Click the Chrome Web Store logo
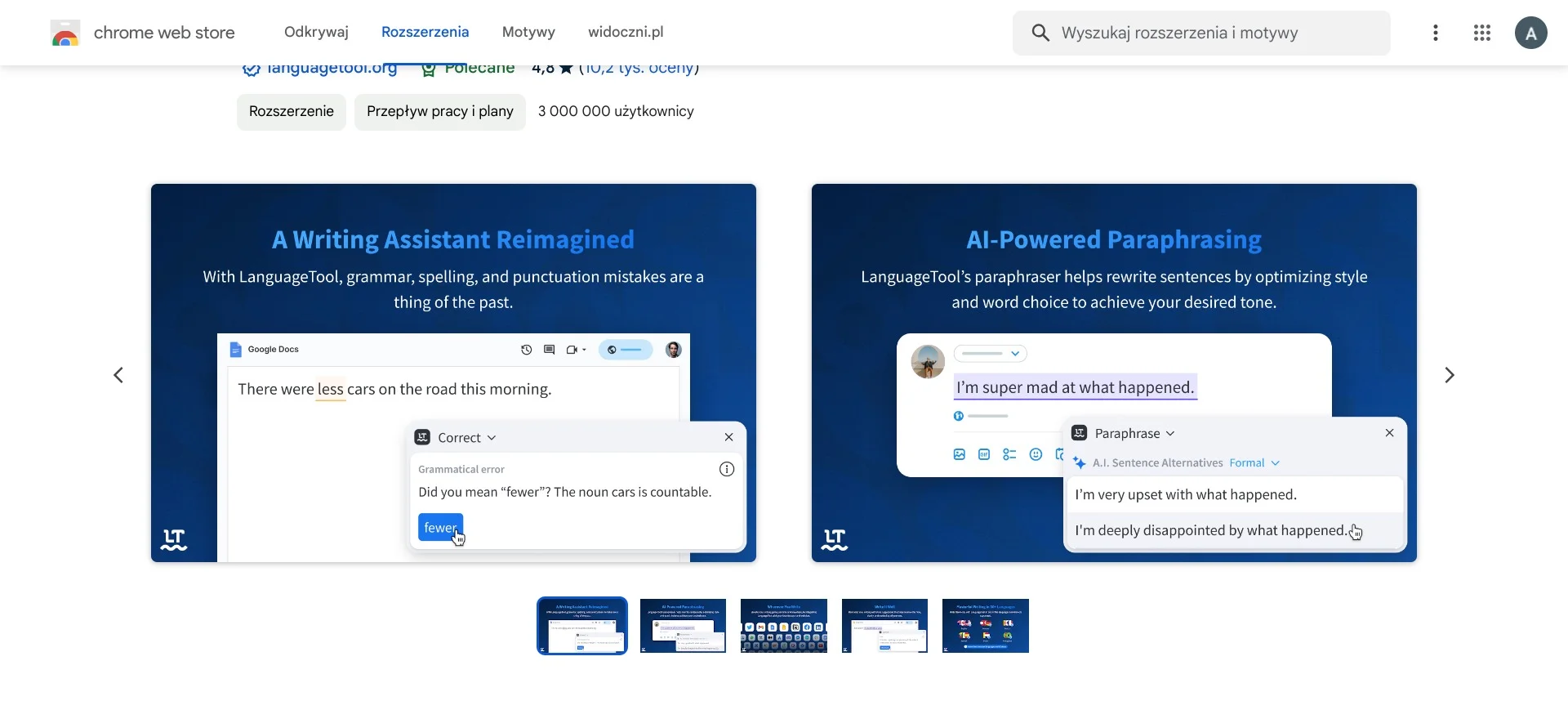1568x710 pixels. pos(65,33)
